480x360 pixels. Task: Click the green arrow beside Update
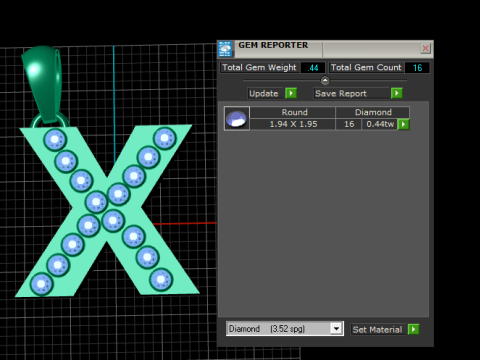[x=291, y=93]
